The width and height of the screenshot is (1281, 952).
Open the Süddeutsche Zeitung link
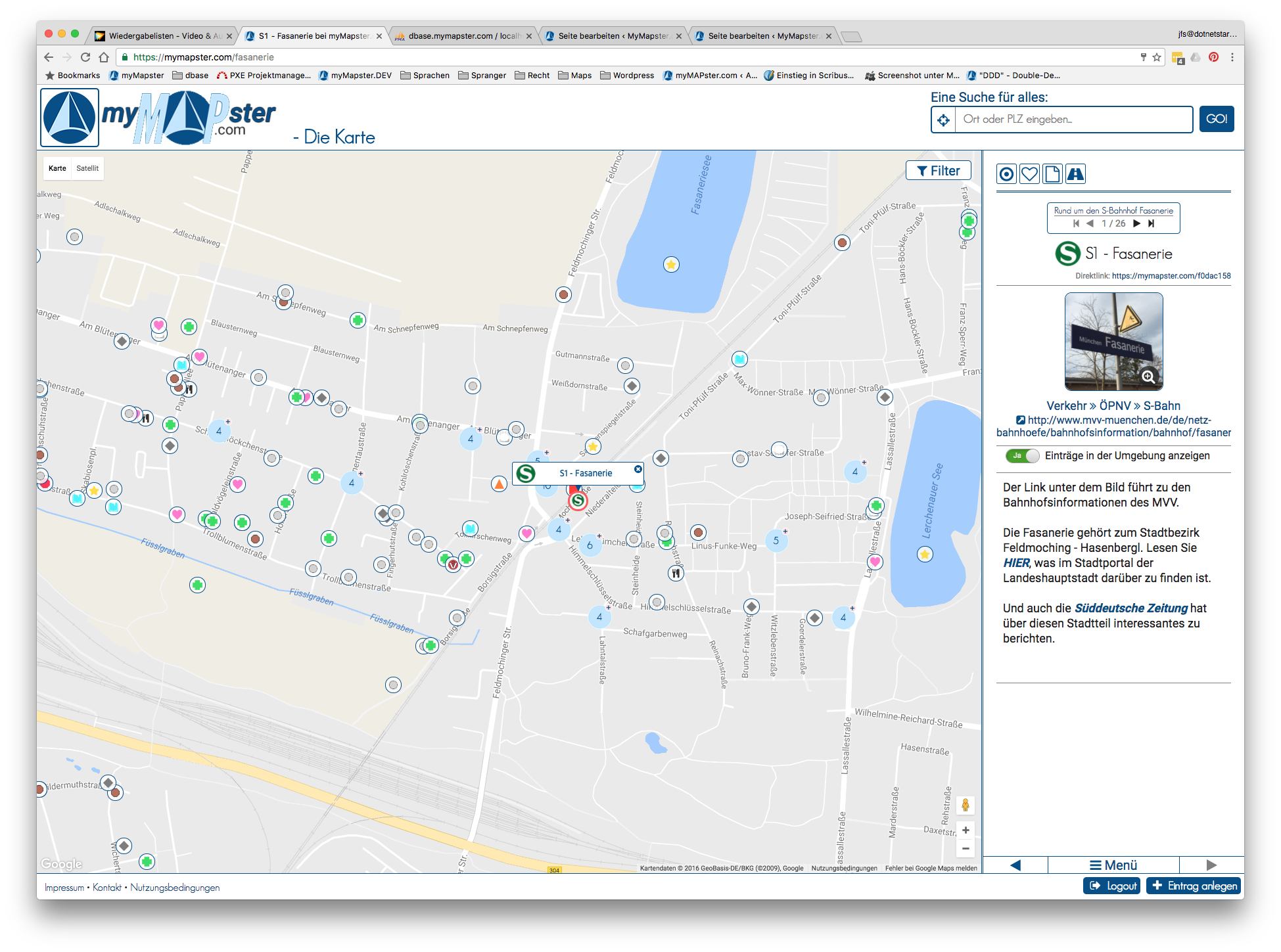coord(1130,608)
